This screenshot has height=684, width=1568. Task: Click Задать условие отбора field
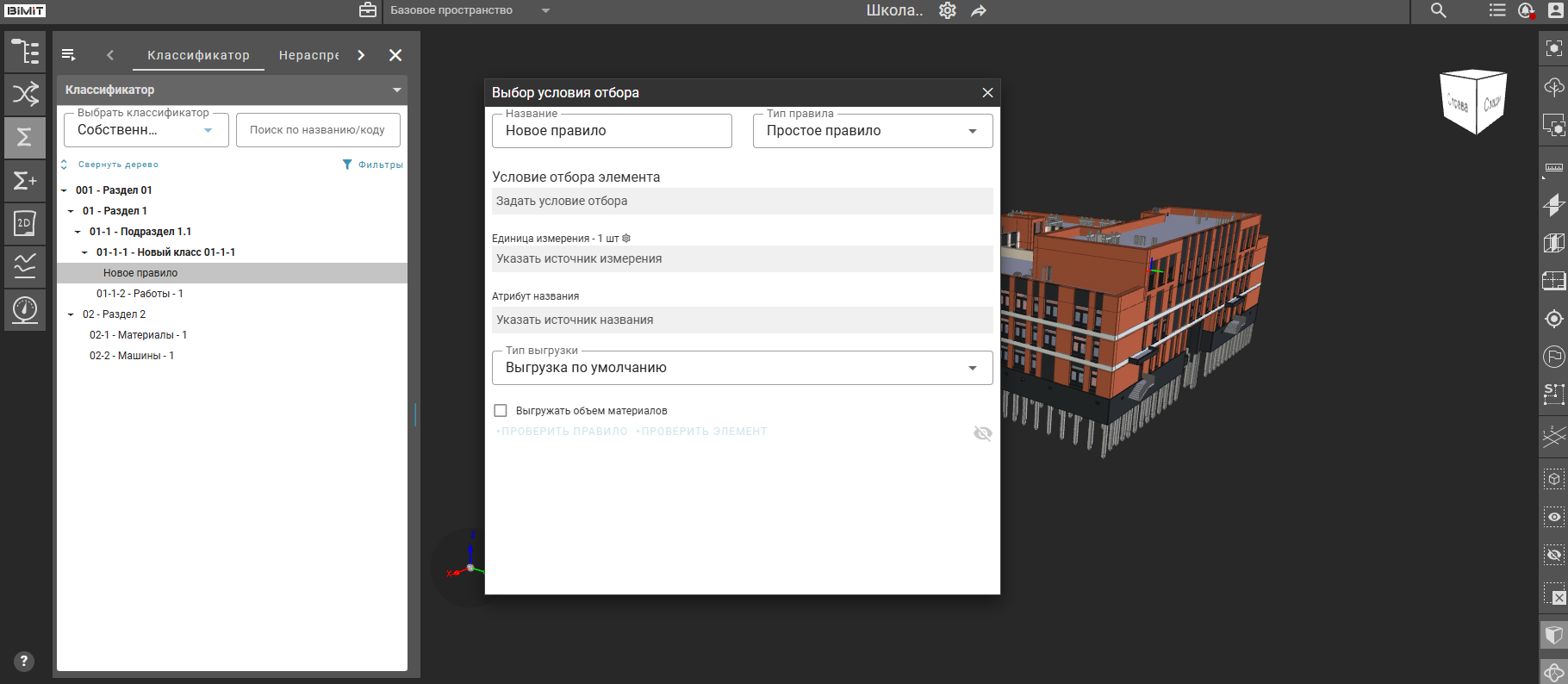(x=742, y=202)
